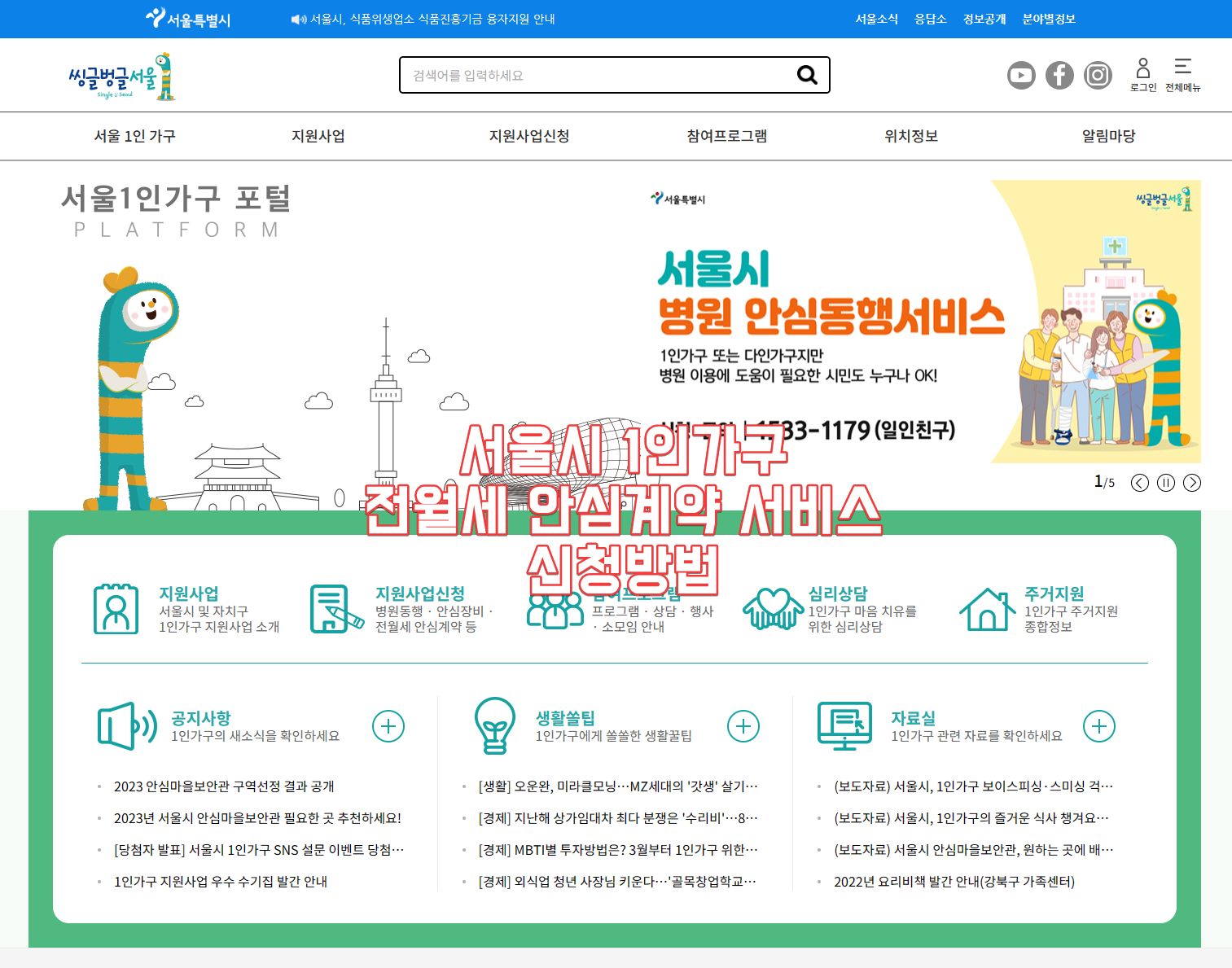Image resolution: width=1232 pixels, height=968 pixels.
Task: Open (보도자료) 서울시 안심마을보안관 item
Action: pyautogui.click(x=973, y=850)
